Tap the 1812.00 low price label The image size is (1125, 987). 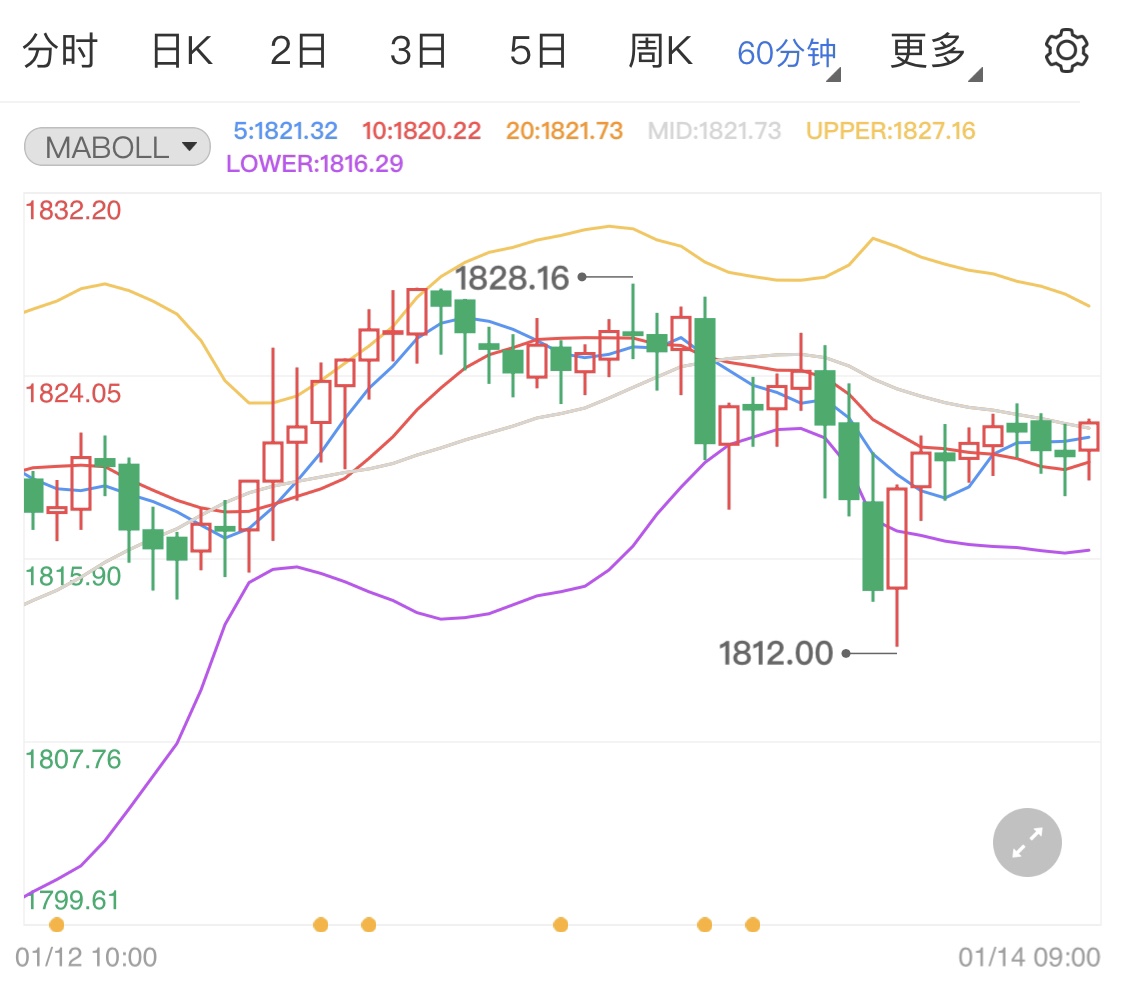pos(776,654)
